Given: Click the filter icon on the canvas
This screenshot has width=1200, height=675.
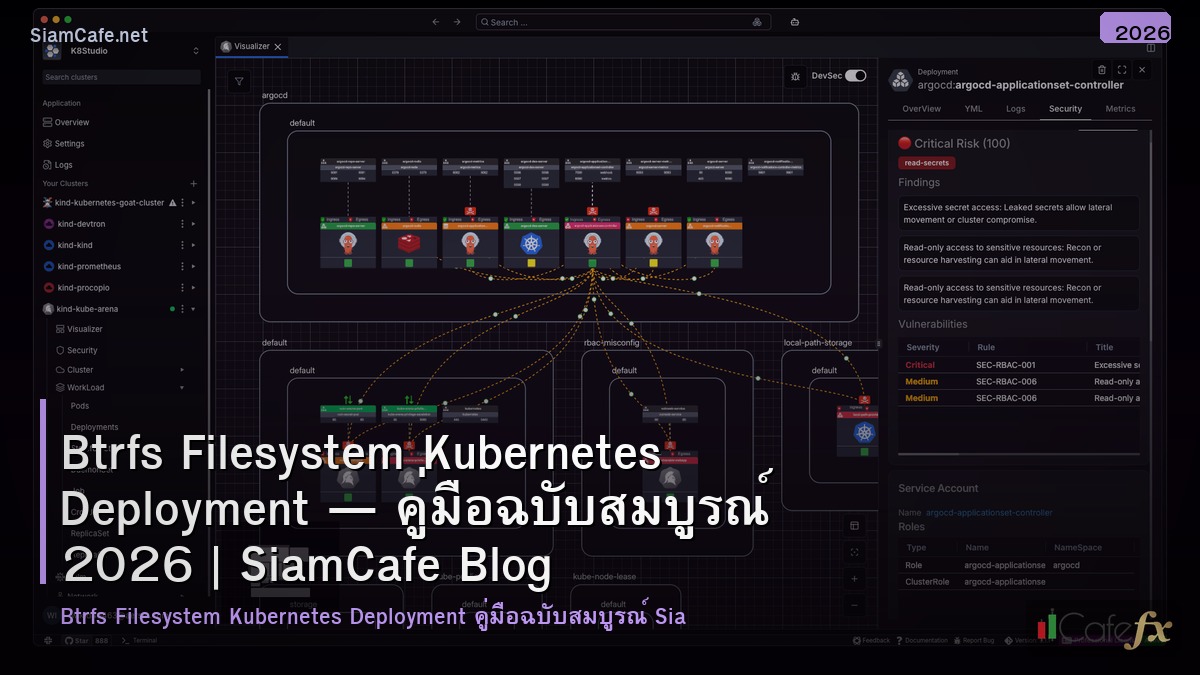Looking at the screenshot, I should pos(238,80).
